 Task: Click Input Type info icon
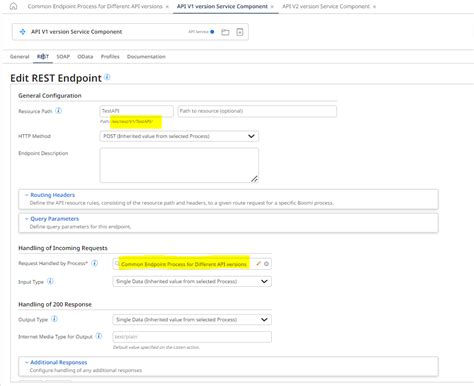pyautogui.click(x=50, y=281)
